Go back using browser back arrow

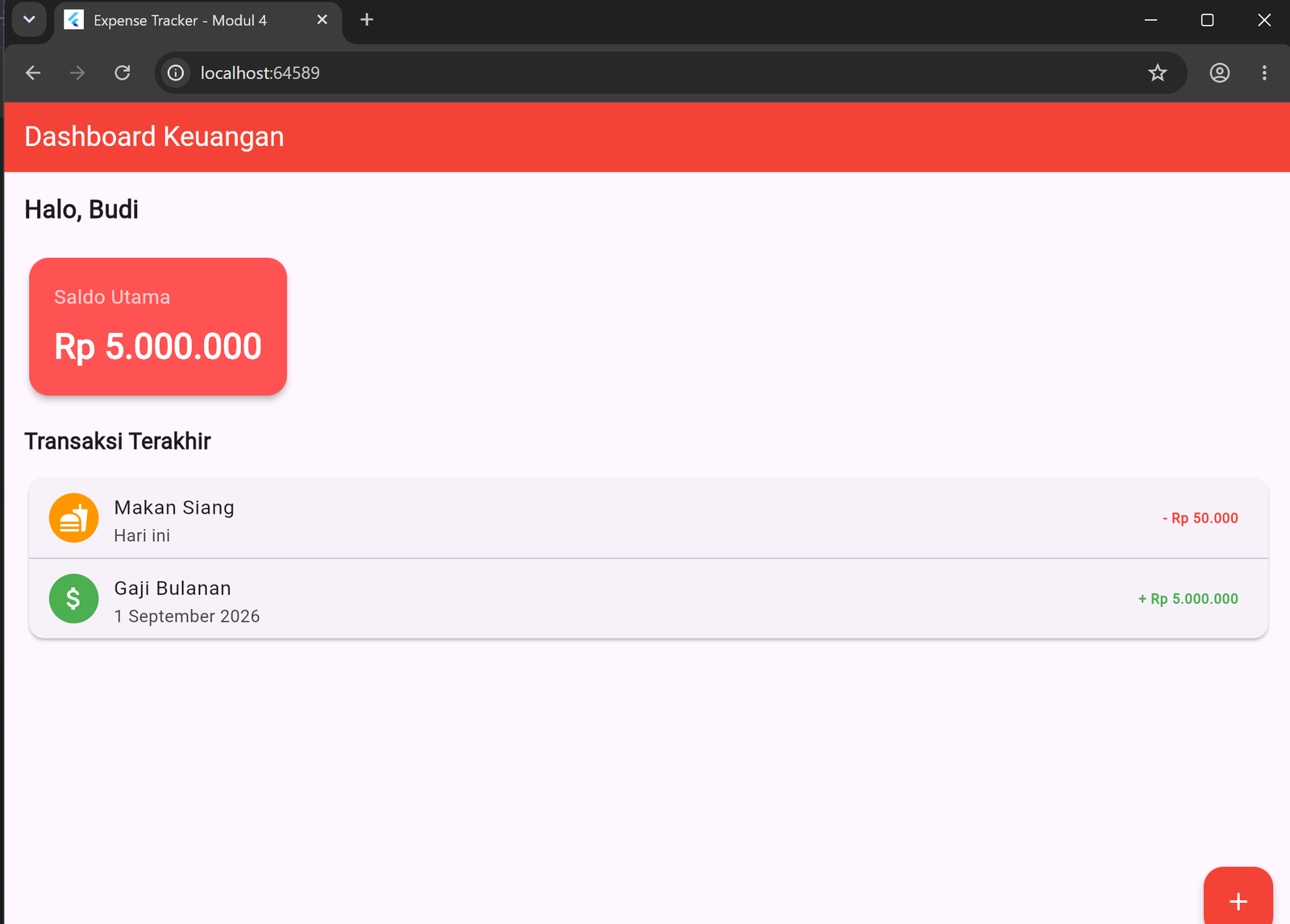[33, 73]
